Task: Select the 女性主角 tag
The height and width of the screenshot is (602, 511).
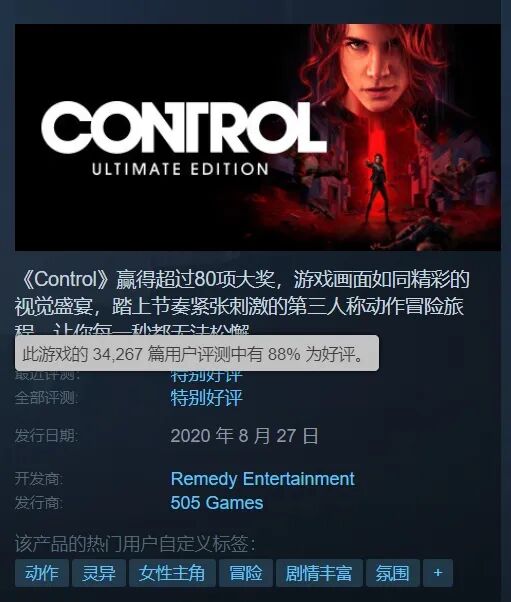Action: pyautogui.click(x=172, y=573)
